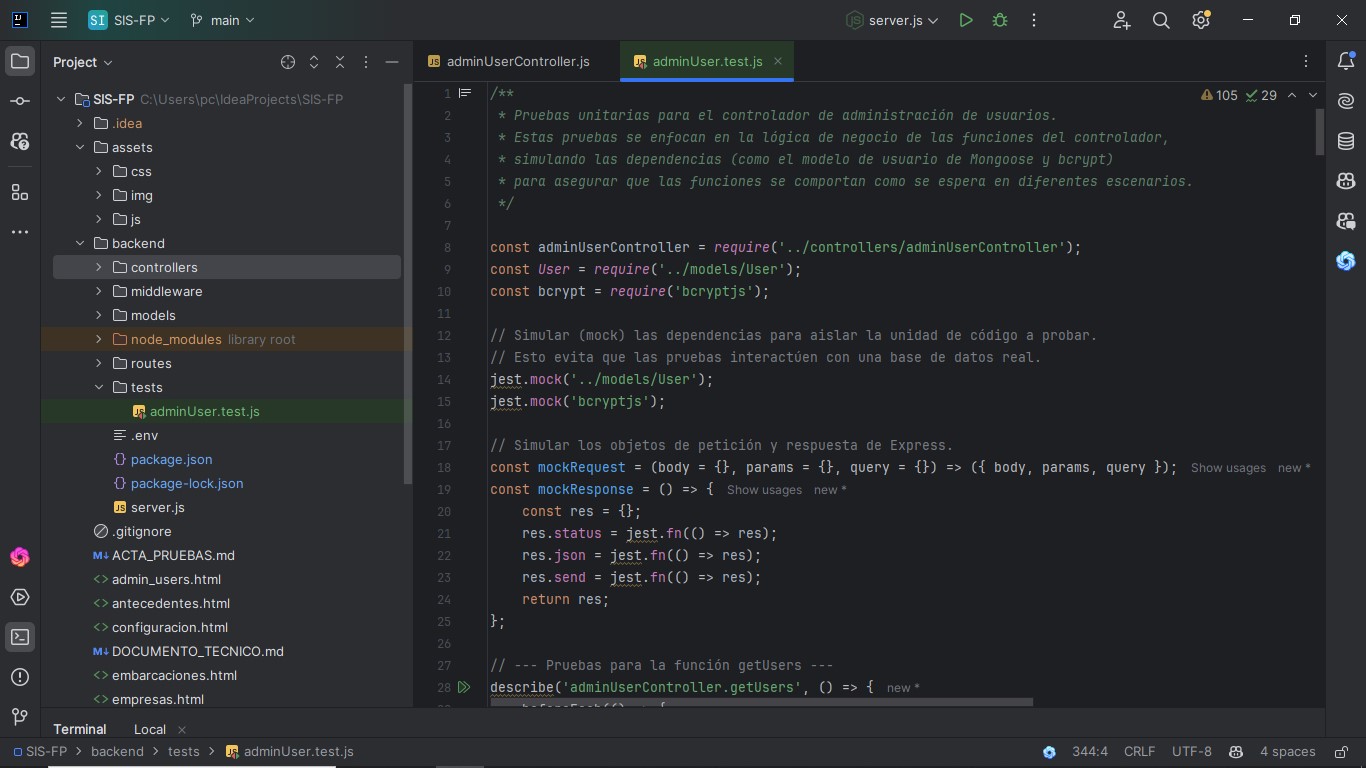Change file encoding UTF-8
The height and width of the screenshot is (768, 1366).
1191,751
